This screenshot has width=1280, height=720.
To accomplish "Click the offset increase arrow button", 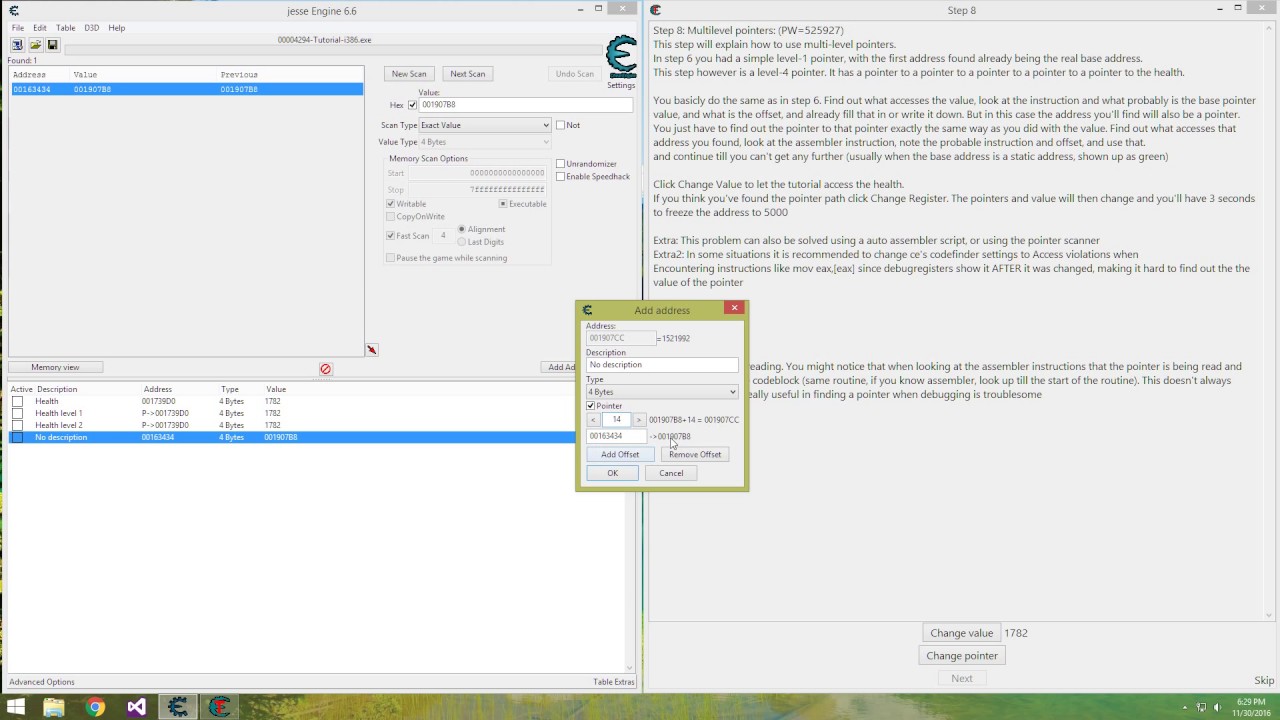I will click(639, 420).
